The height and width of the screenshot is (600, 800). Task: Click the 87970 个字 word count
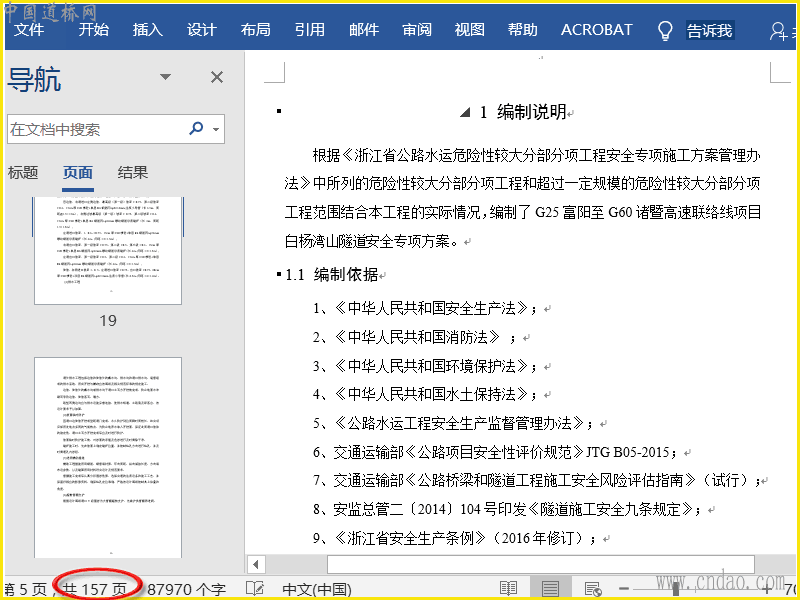point(186,589)
